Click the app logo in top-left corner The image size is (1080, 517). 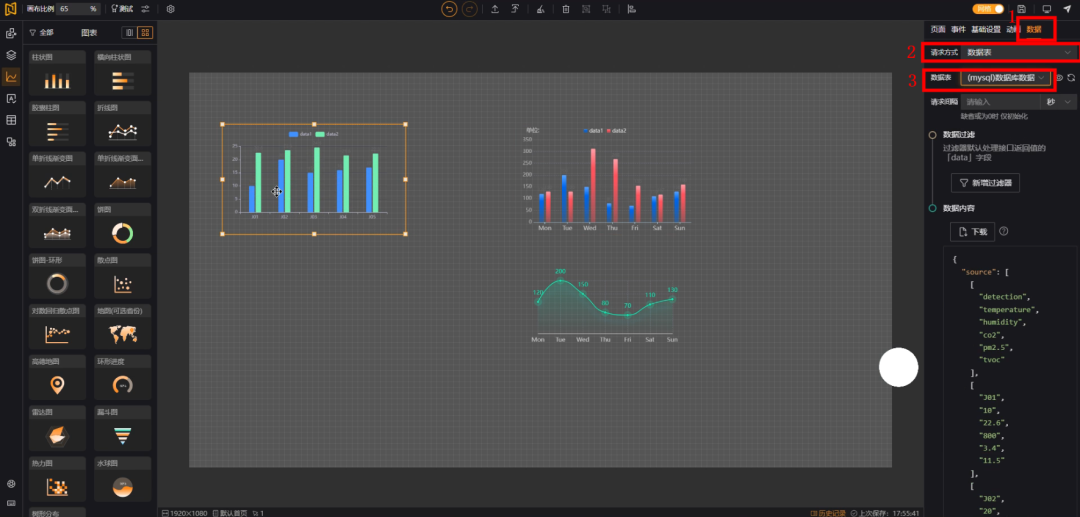(x=10, y=9)
